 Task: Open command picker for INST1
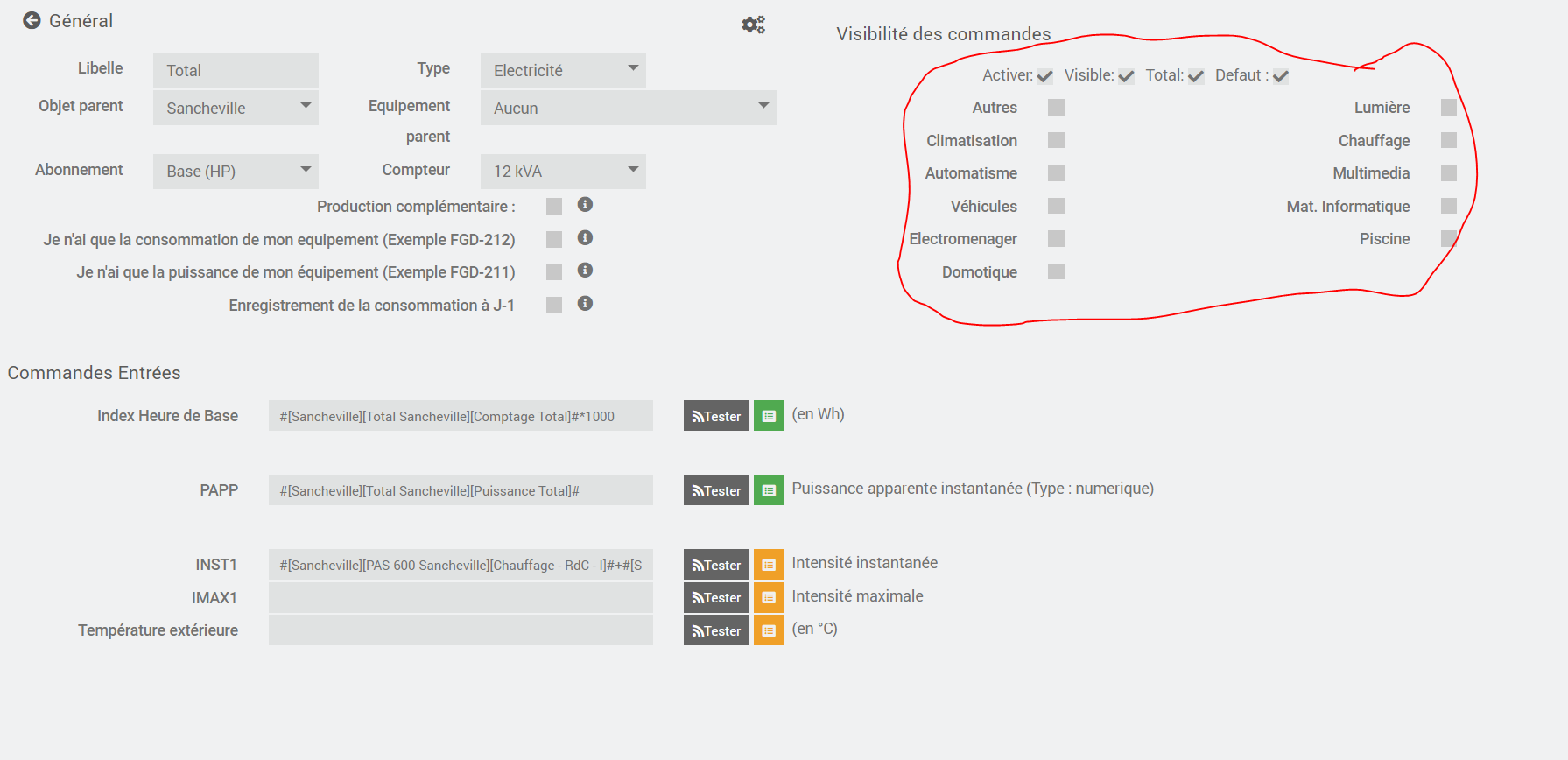point(769,565)
